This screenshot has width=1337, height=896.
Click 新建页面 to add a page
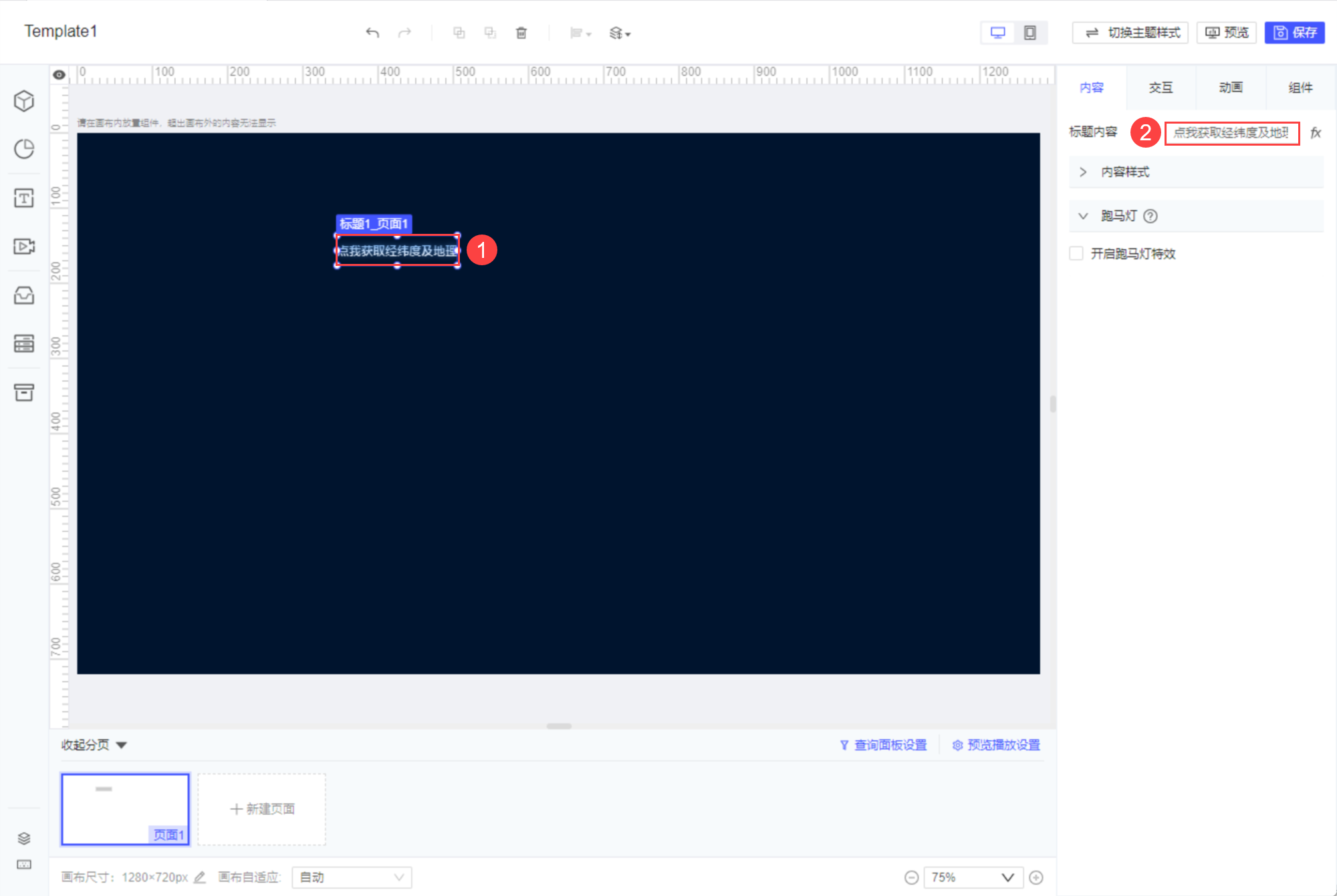point(261,809)
